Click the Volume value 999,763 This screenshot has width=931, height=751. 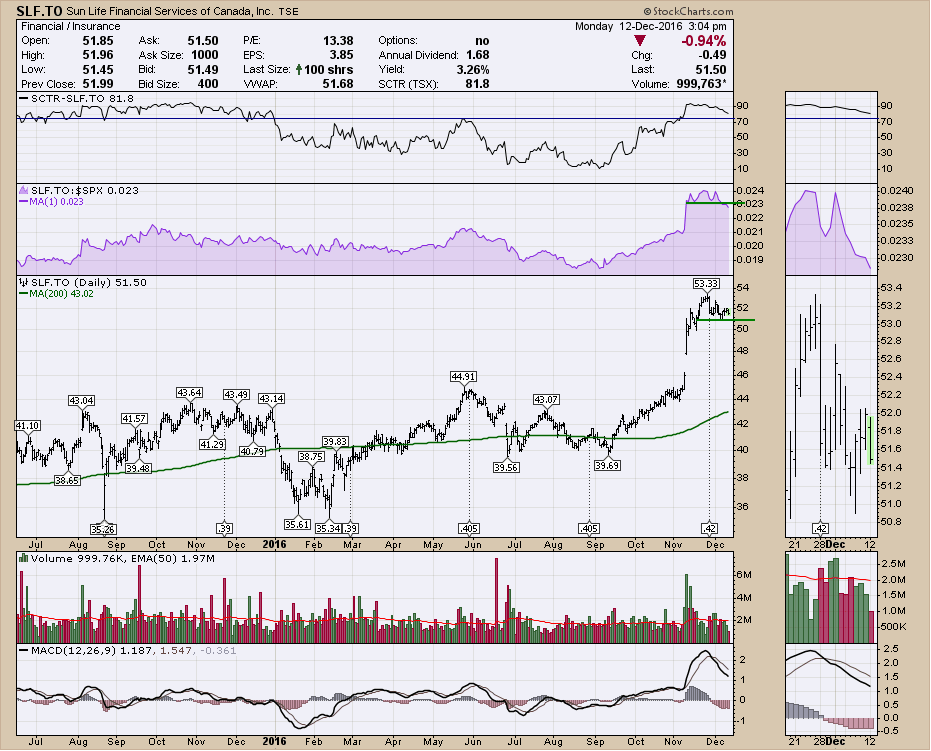click(x=701, y=84)
